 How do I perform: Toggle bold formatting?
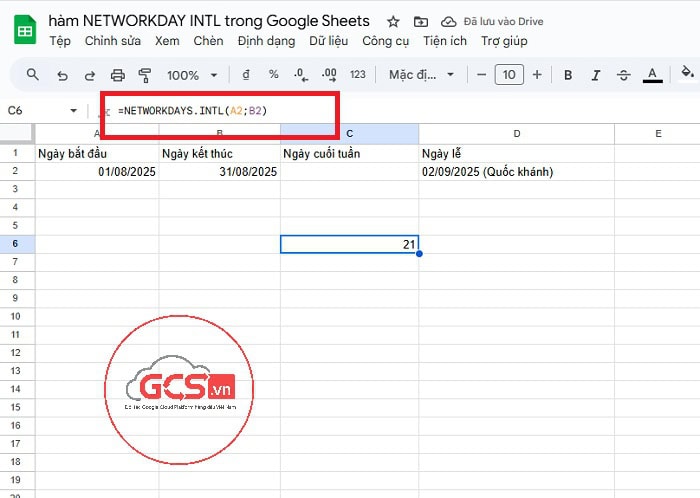point(568,75)
